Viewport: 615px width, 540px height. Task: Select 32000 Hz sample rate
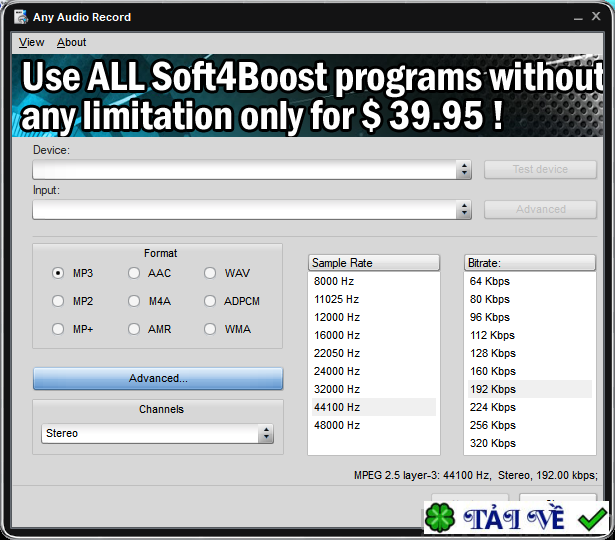coord(374,389)
